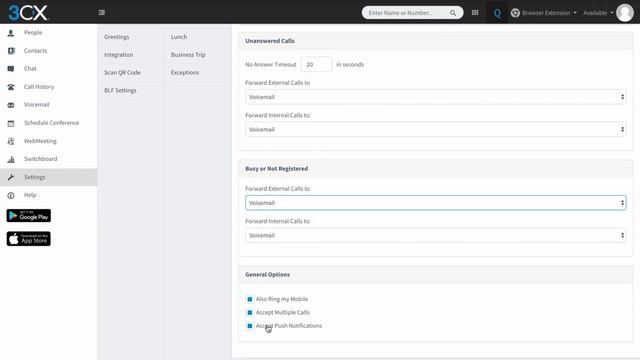Open the Google Play badge

pyautogui.click(x=29, y=216)
